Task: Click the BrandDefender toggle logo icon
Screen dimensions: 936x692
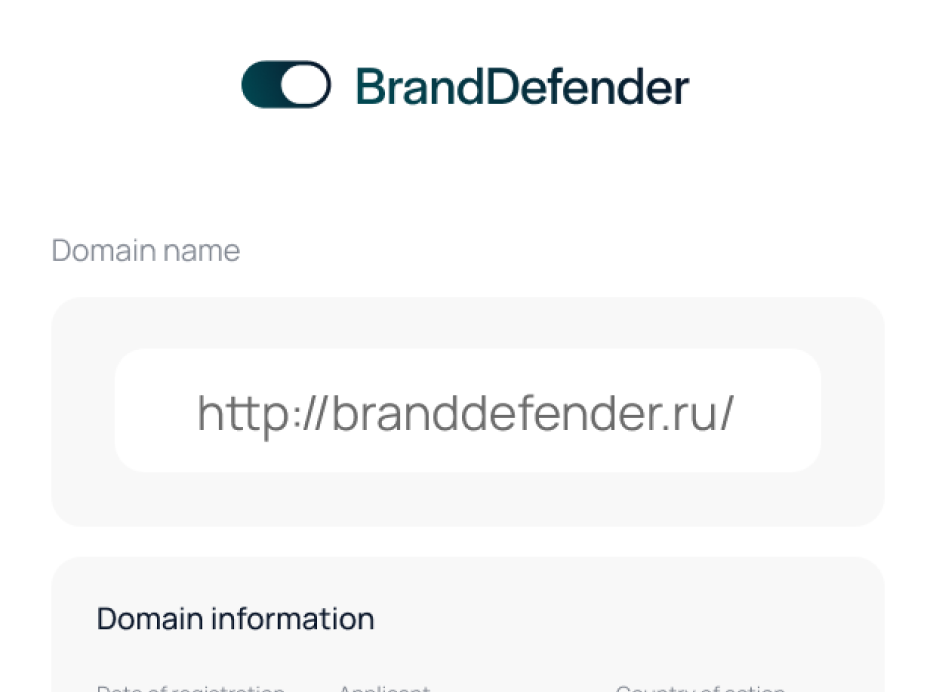Action: tap(286, 85)
